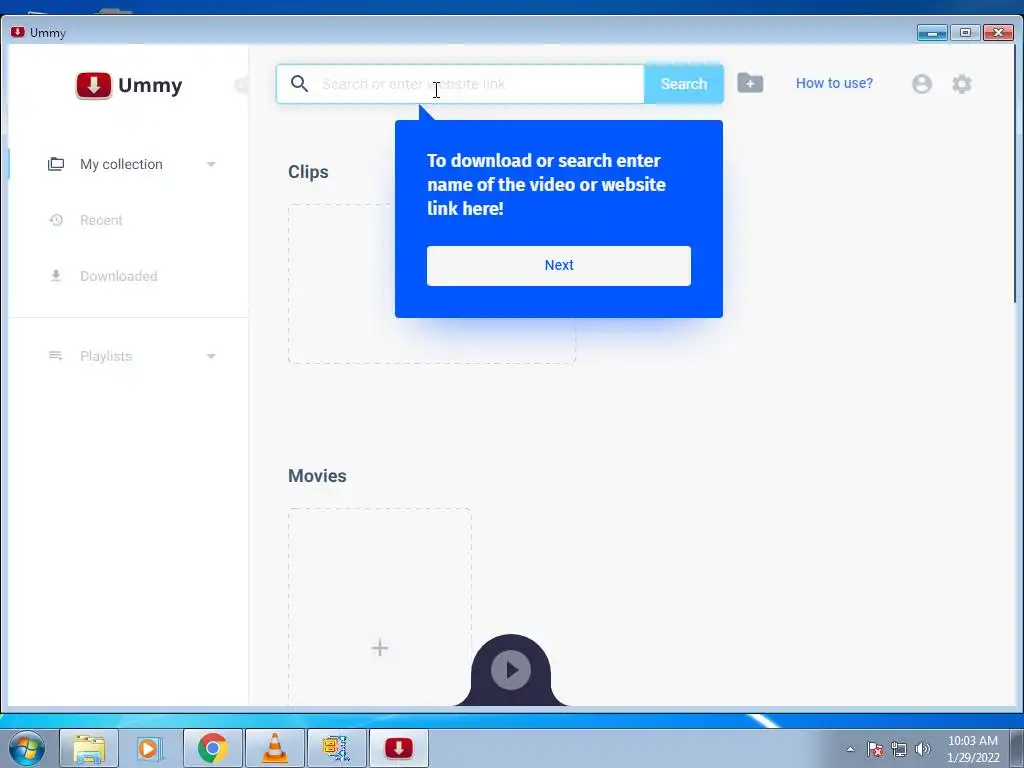Expand the Playlists dropdown arrow

coord(211,356)
